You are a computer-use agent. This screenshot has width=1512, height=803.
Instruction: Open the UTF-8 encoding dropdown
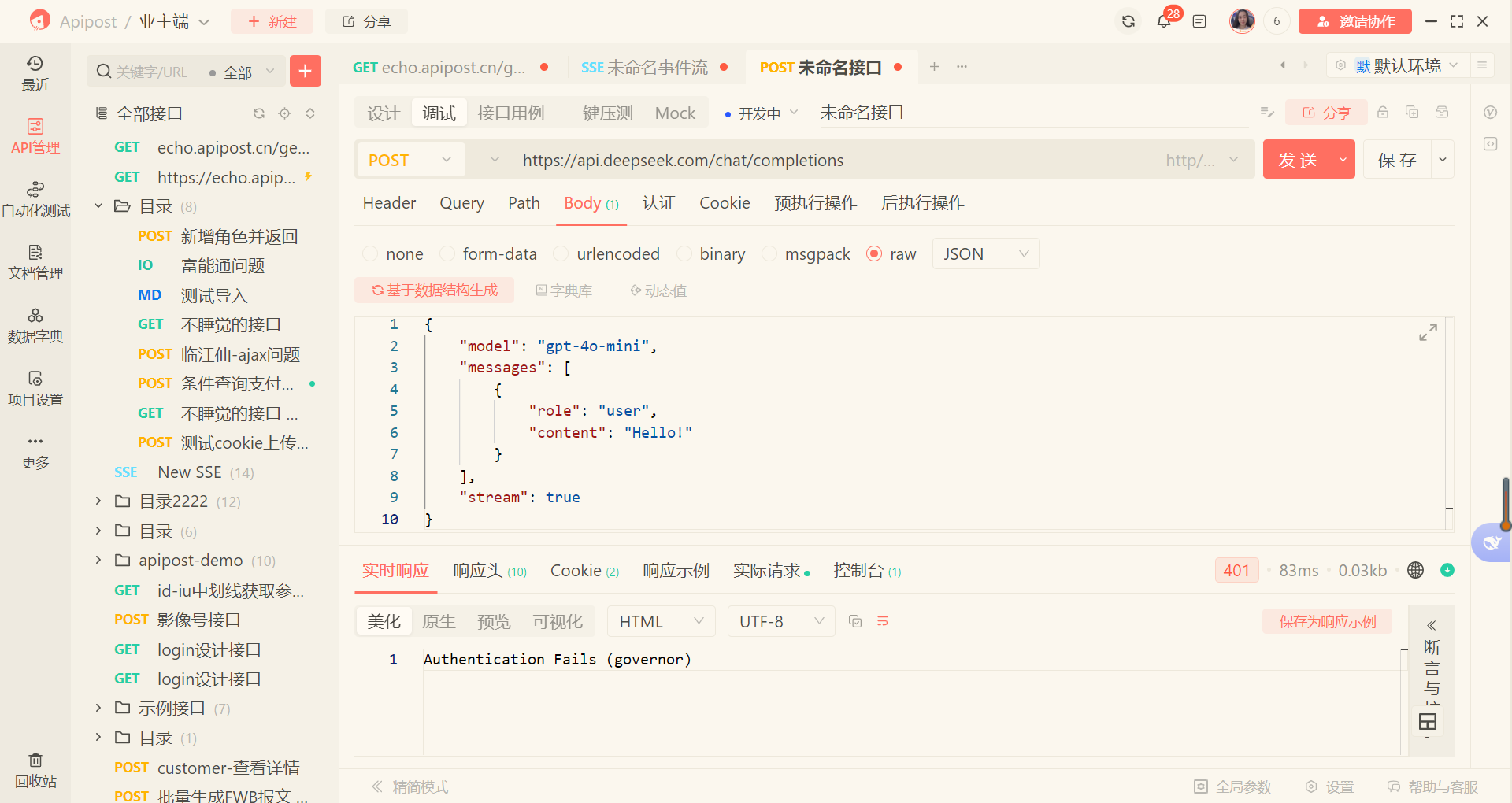click(781, 621)
